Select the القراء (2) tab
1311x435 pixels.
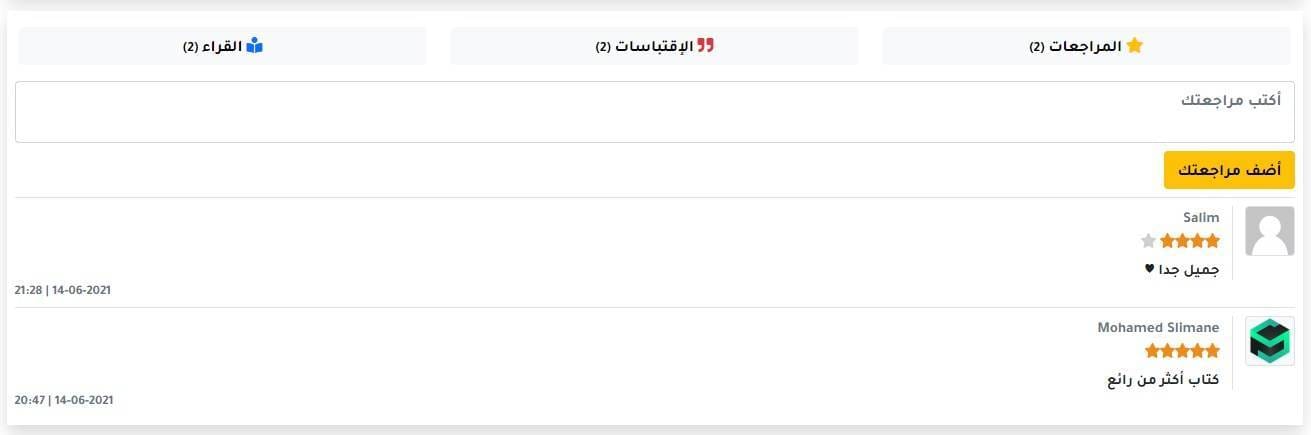(222, 46)
